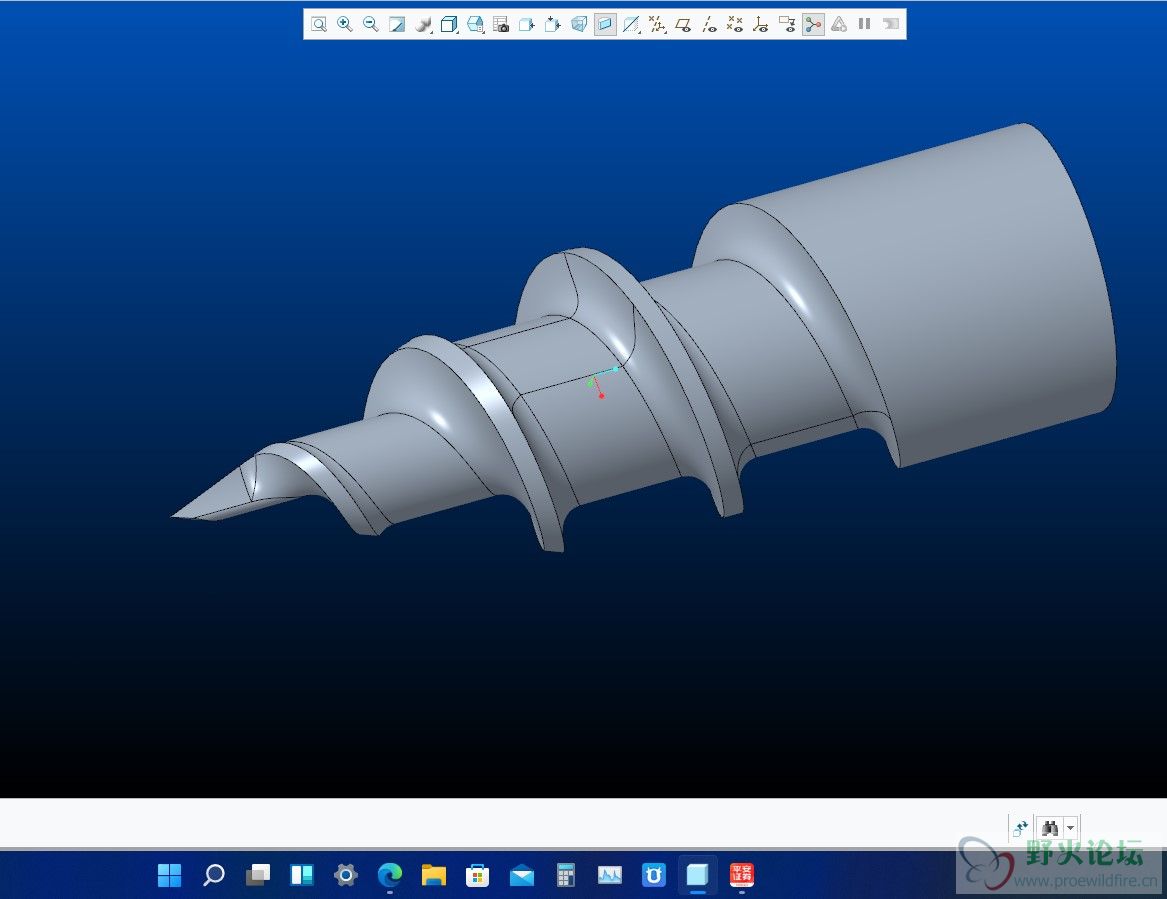1167x899 pixels.
Task: Click the Pause icon in graphics toolbar
Action: (x=864, y=25)
